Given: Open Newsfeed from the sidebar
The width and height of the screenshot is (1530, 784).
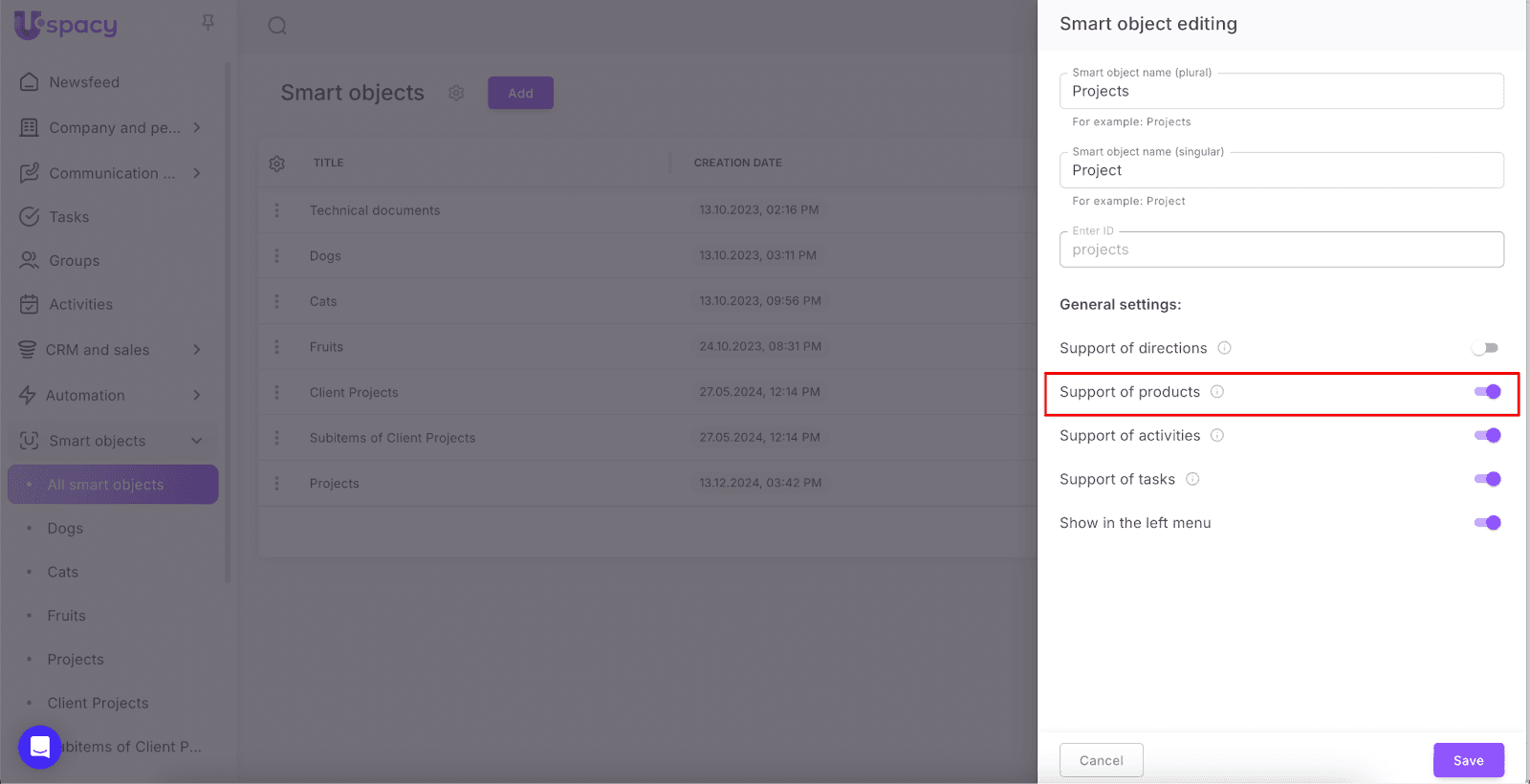Looking at the screenshot, I should click(84, 82).
